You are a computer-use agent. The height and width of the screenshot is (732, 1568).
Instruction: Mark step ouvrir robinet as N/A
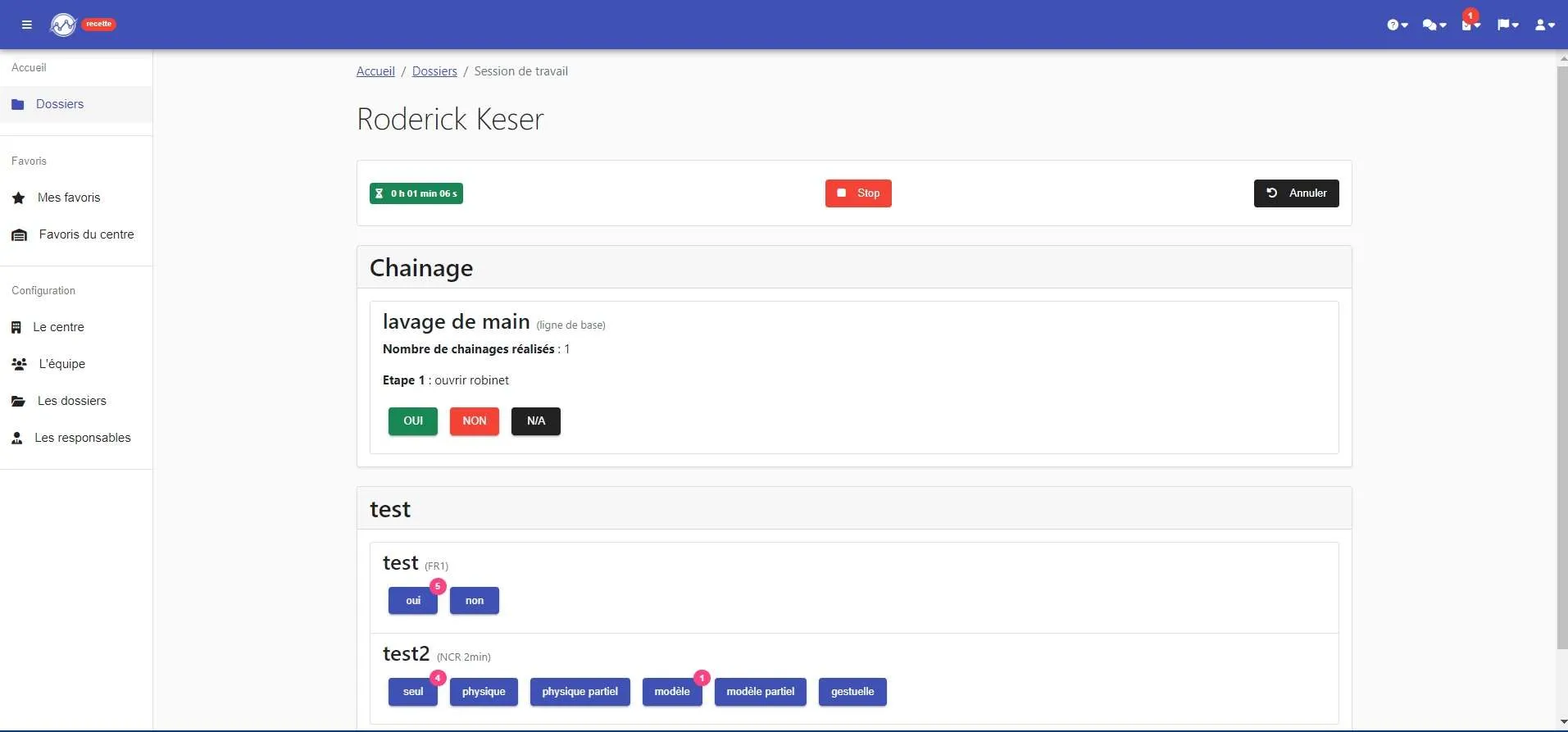[x=536, y=421]
